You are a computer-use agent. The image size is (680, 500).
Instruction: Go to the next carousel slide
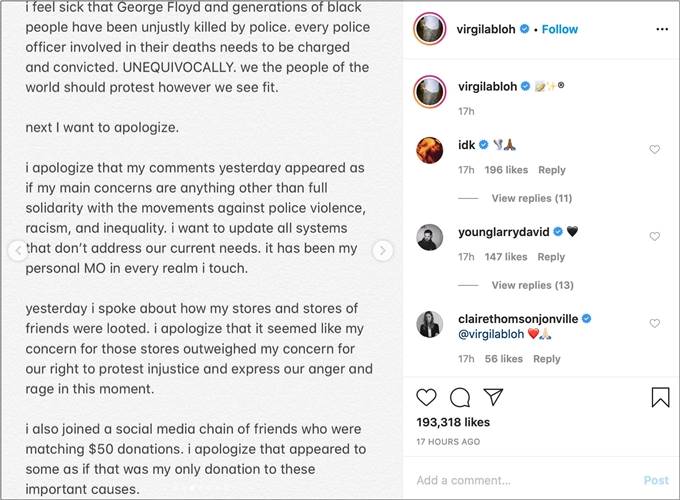(382, 251)
